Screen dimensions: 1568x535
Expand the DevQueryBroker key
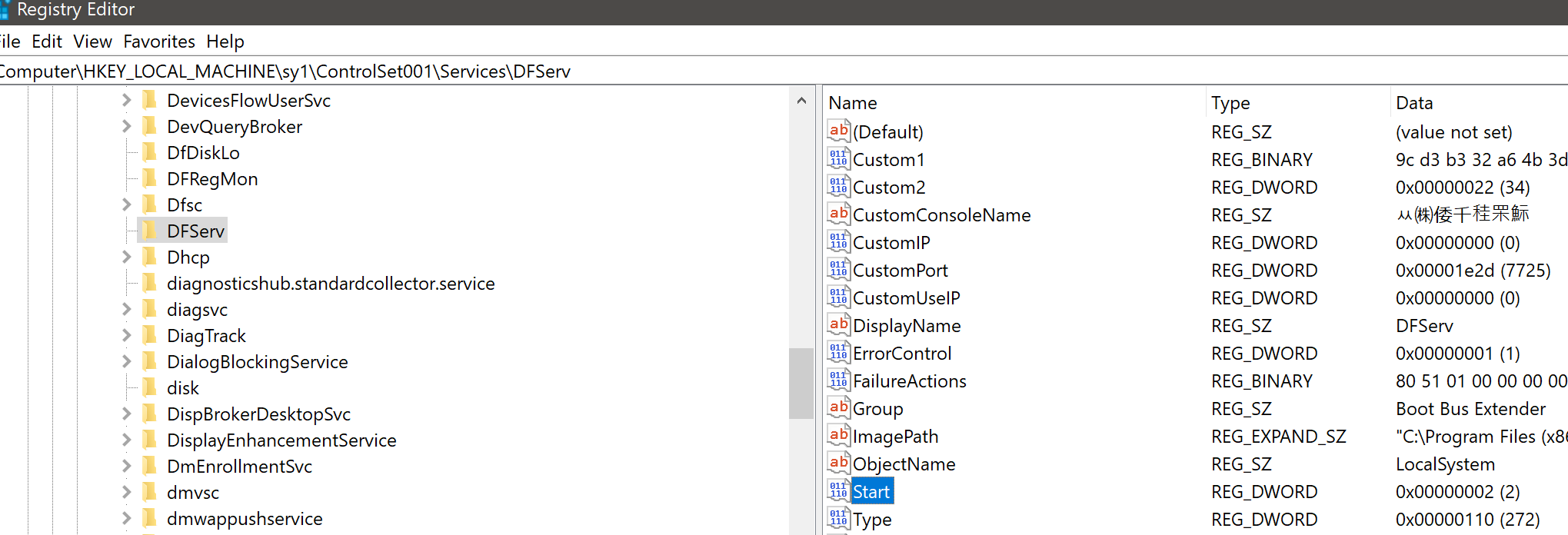[127, 126]
